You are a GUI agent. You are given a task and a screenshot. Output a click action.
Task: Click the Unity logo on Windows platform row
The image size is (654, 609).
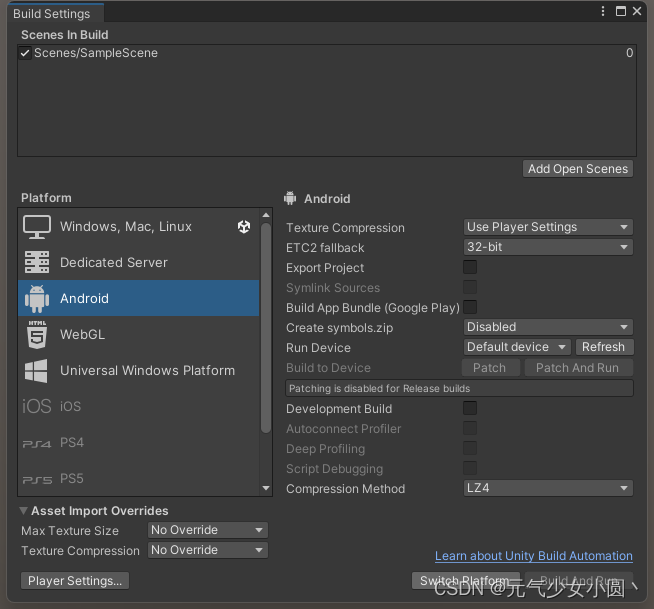tap(244, 226)
